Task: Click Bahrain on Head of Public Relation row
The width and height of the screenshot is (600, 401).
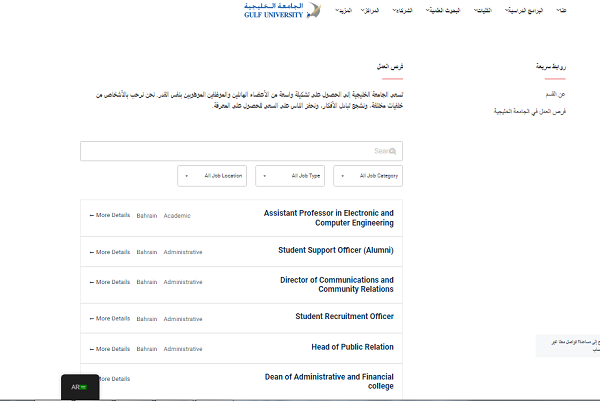Action: coord(147,349)
